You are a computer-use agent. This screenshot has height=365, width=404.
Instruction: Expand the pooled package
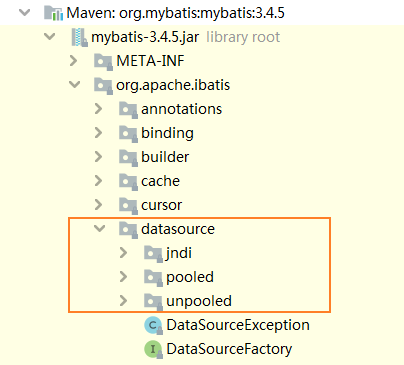(123, 277)
